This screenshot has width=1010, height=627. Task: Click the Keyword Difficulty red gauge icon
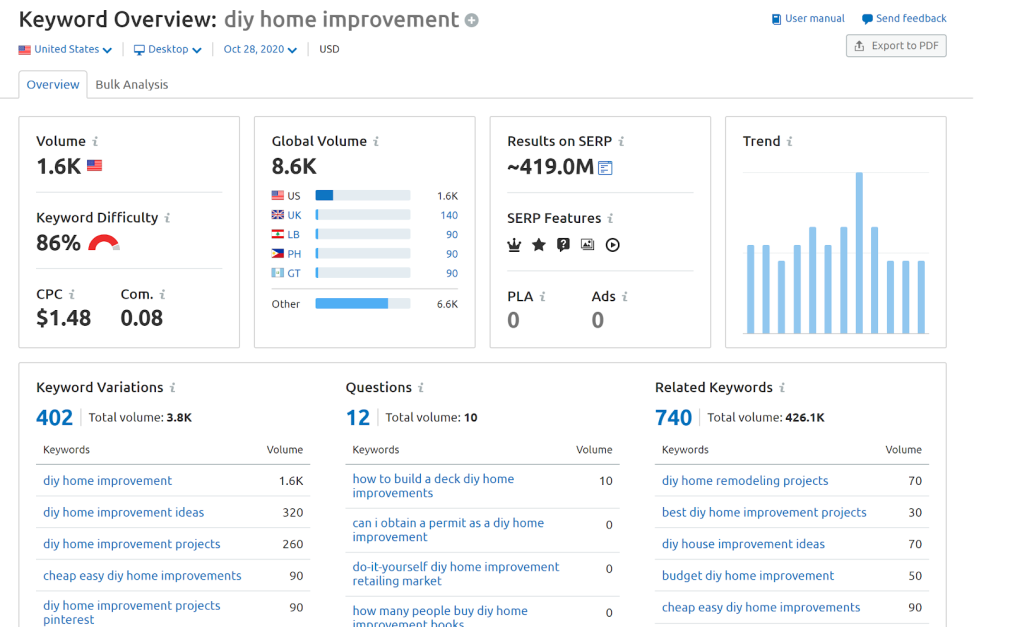point(104,244)
